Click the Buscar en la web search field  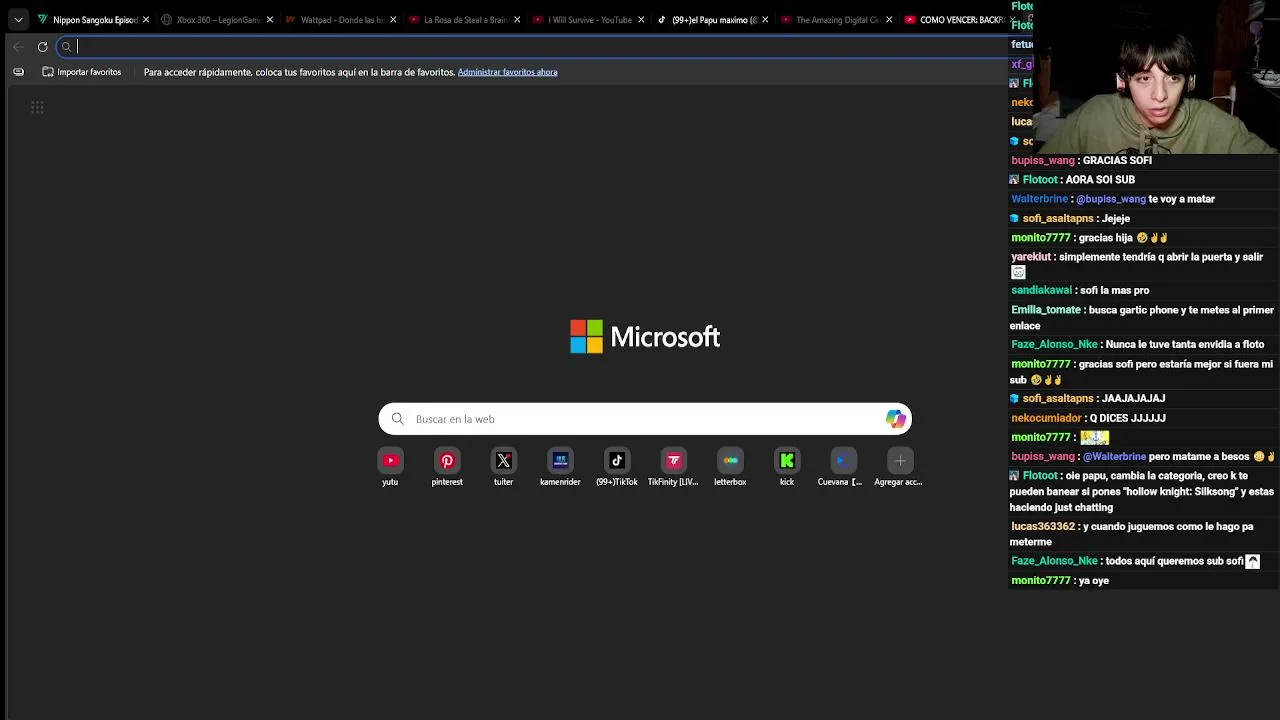[645, 419]
